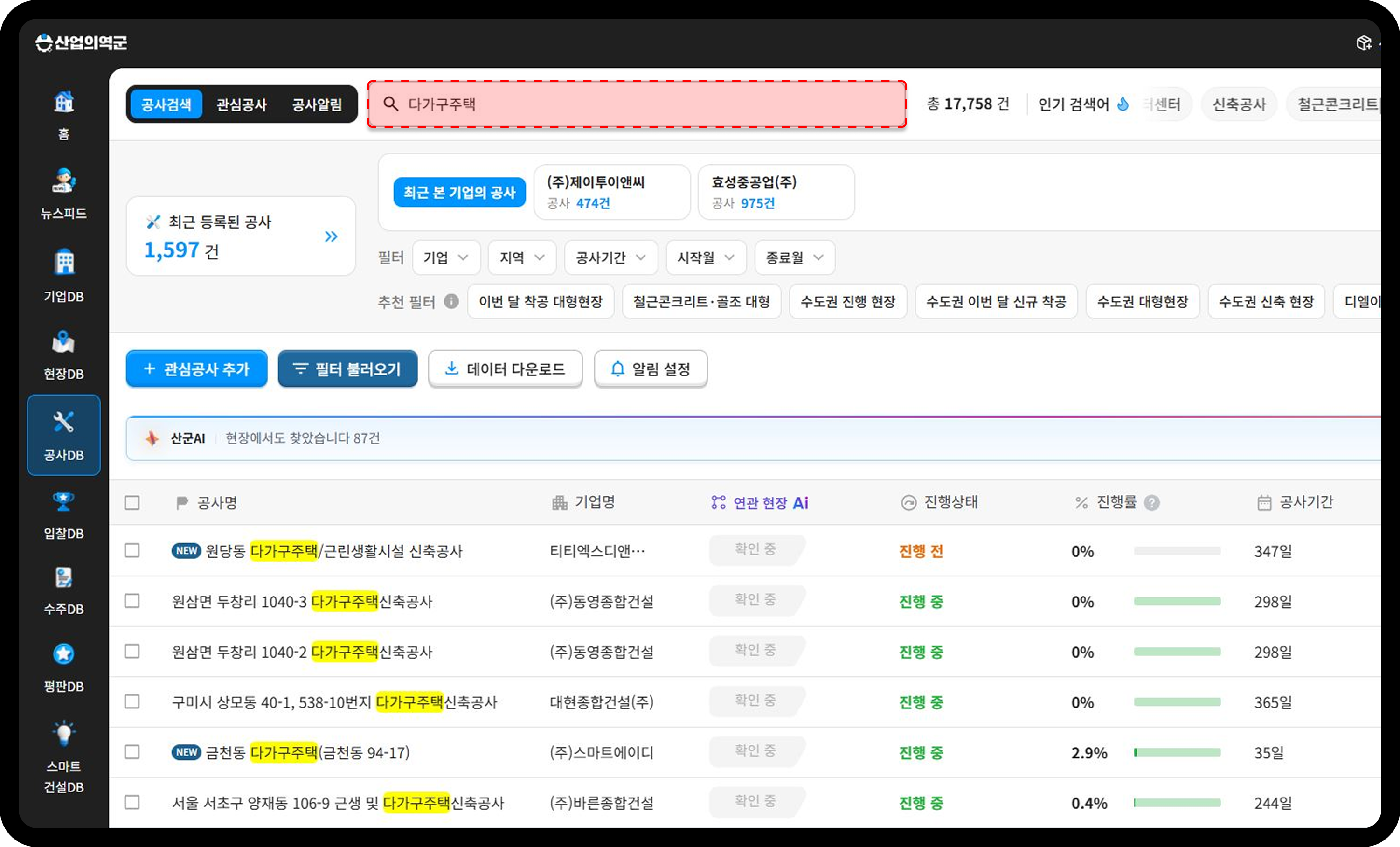1400x847 pixels.
Task: Click the 데이터 다운로드 button
Action: [x=505, y=368]
